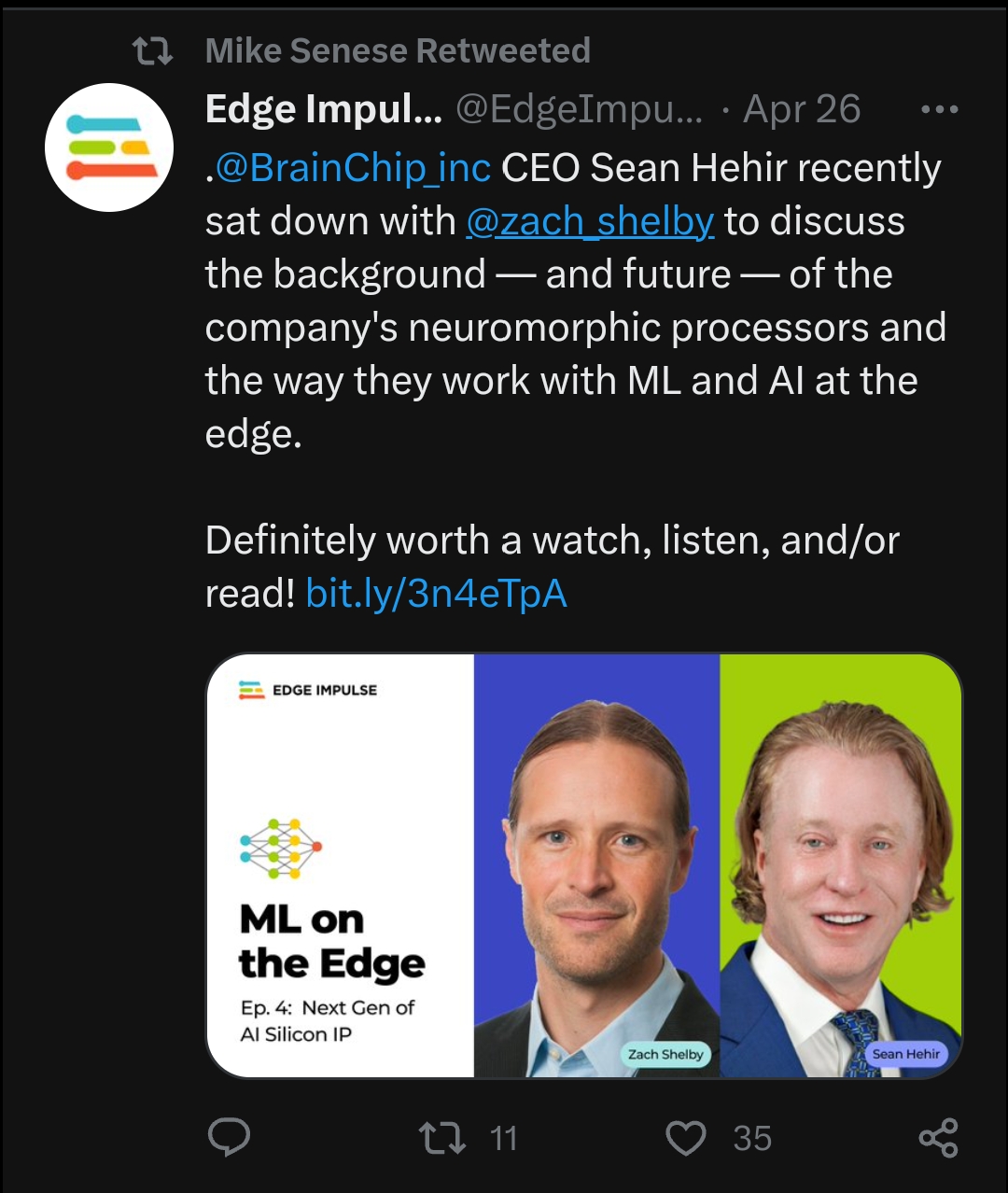The height and width of the screenshot is (1193, 1008).
Task: Open the @BrainChip_inc mention
Action: [x=352, y=168]
